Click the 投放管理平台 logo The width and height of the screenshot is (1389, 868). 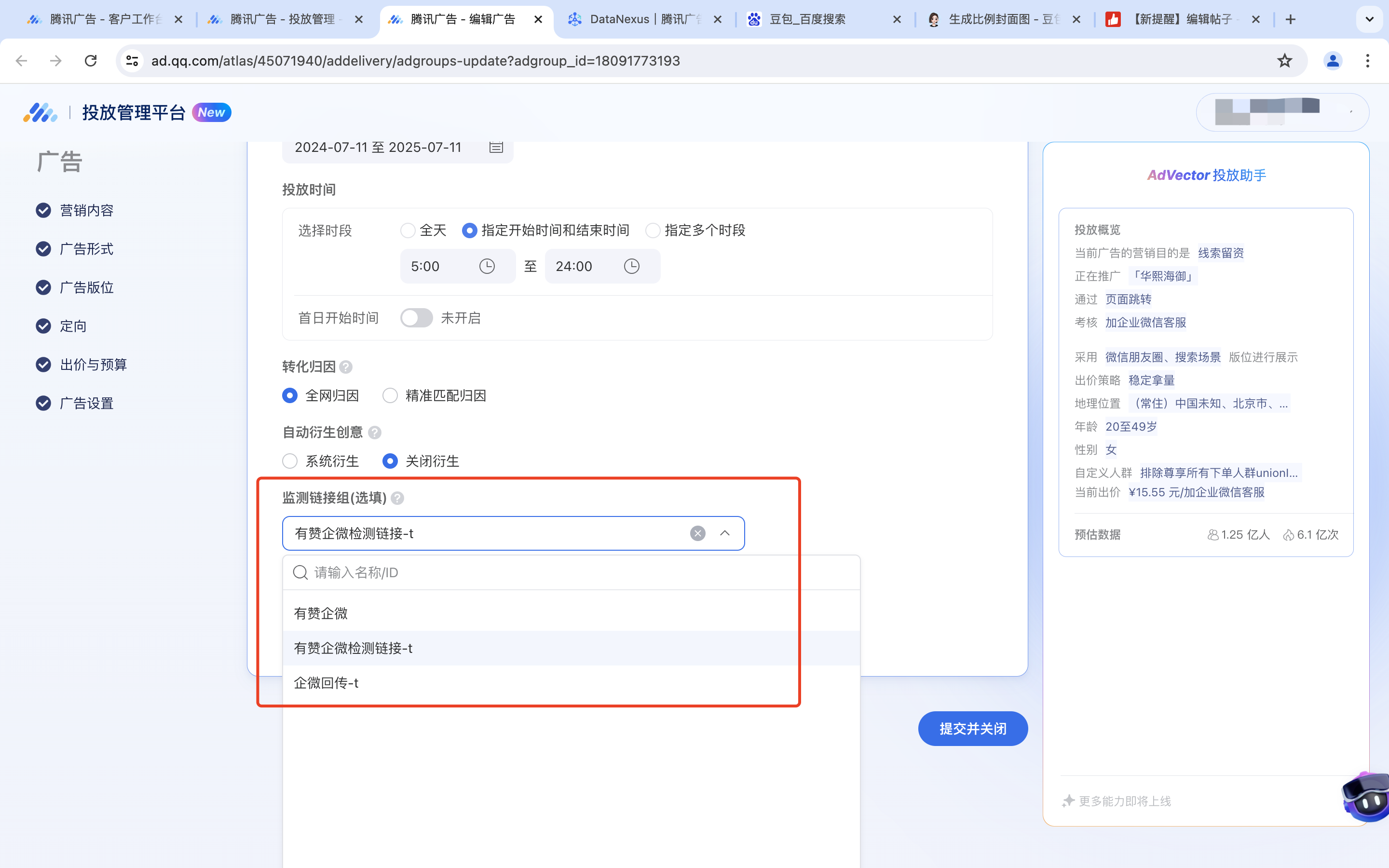pyautogui.click(x=40, y=112)
